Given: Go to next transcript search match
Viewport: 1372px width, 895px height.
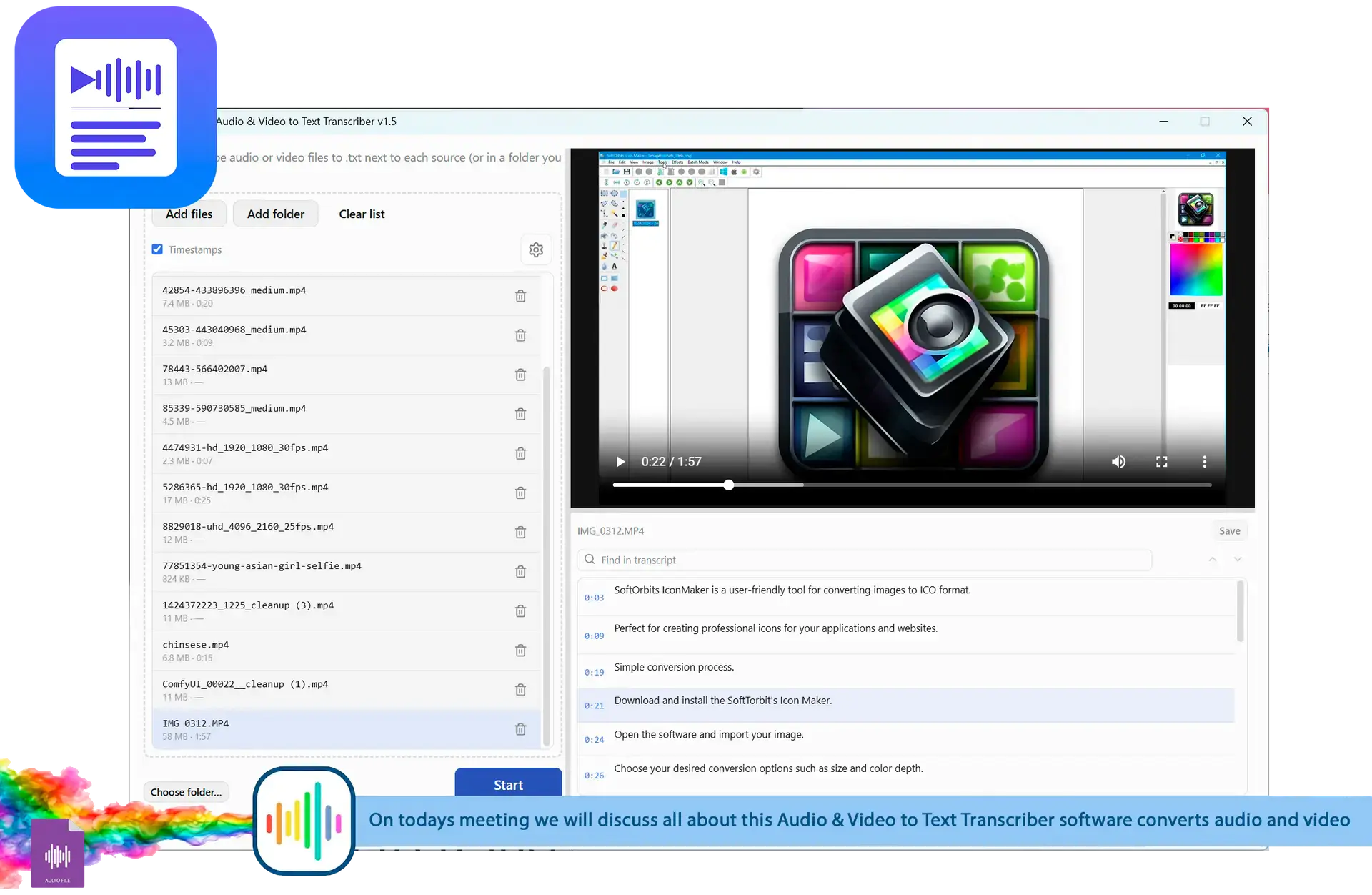Looking at the screenshot, I should (x=1238, y=560).
